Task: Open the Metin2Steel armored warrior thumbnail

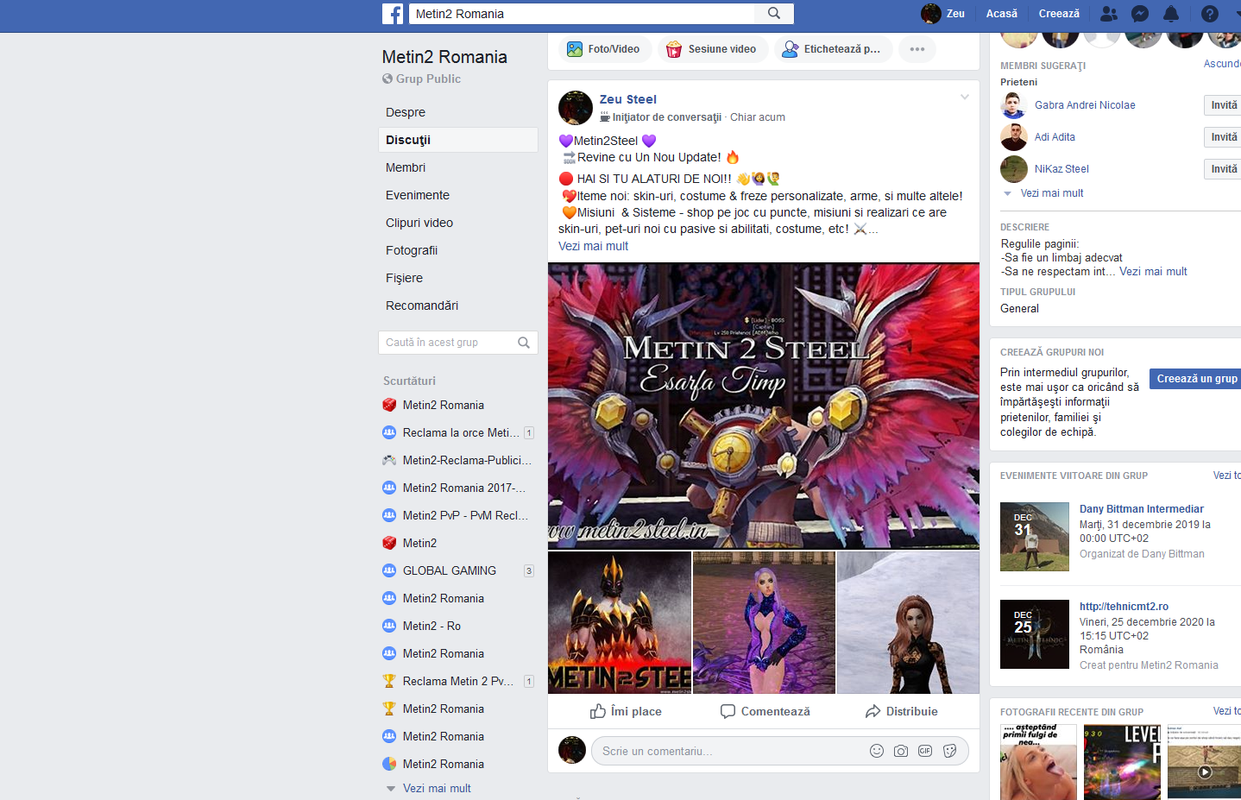Action: pos(619,622)
